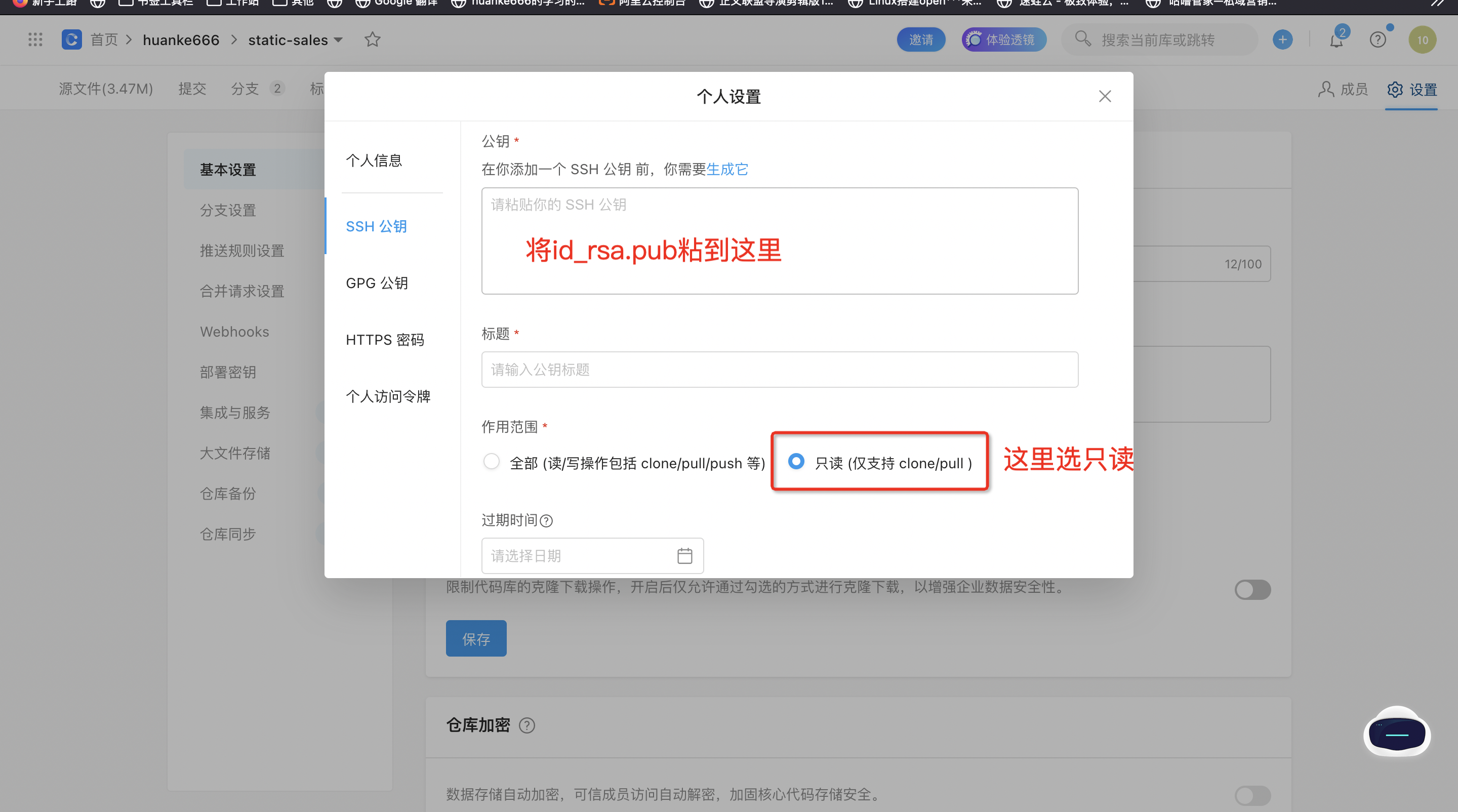The height and width of the screenshot is (812, 1458).
Task: Toggle the repository encryption switch
Action: click(1252, 795)
